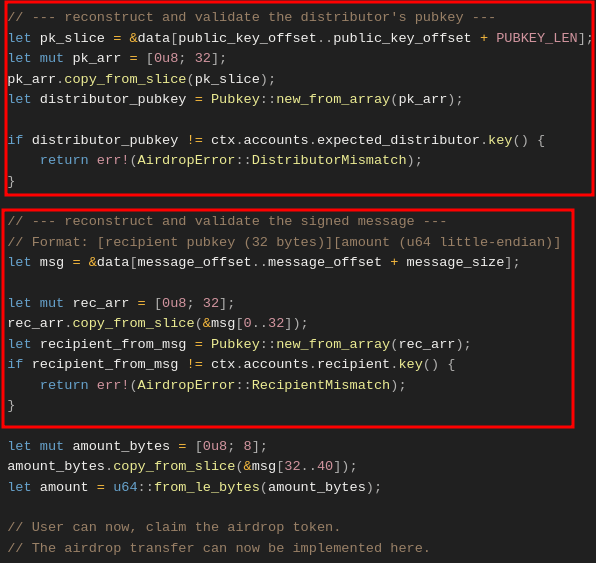Click line "let msg = &data[message_offset.."
Viewport: 596px width, 563px height.
[x=263, y=262]
